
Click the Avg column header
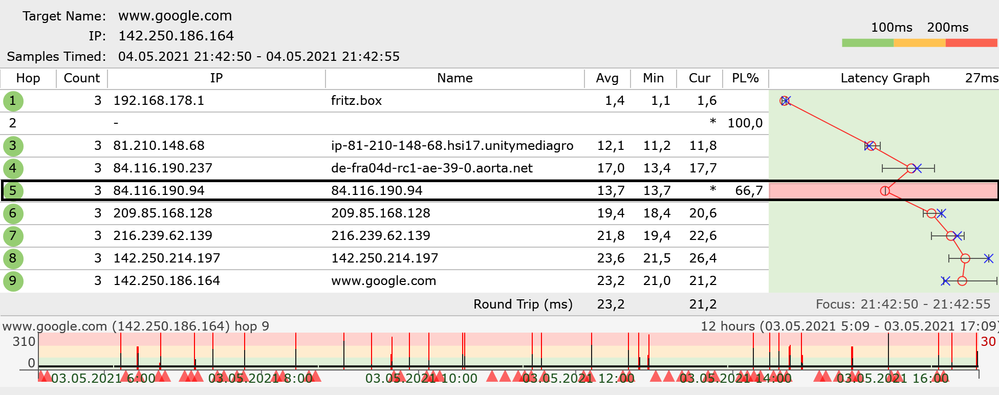click(x=608, y=78)
